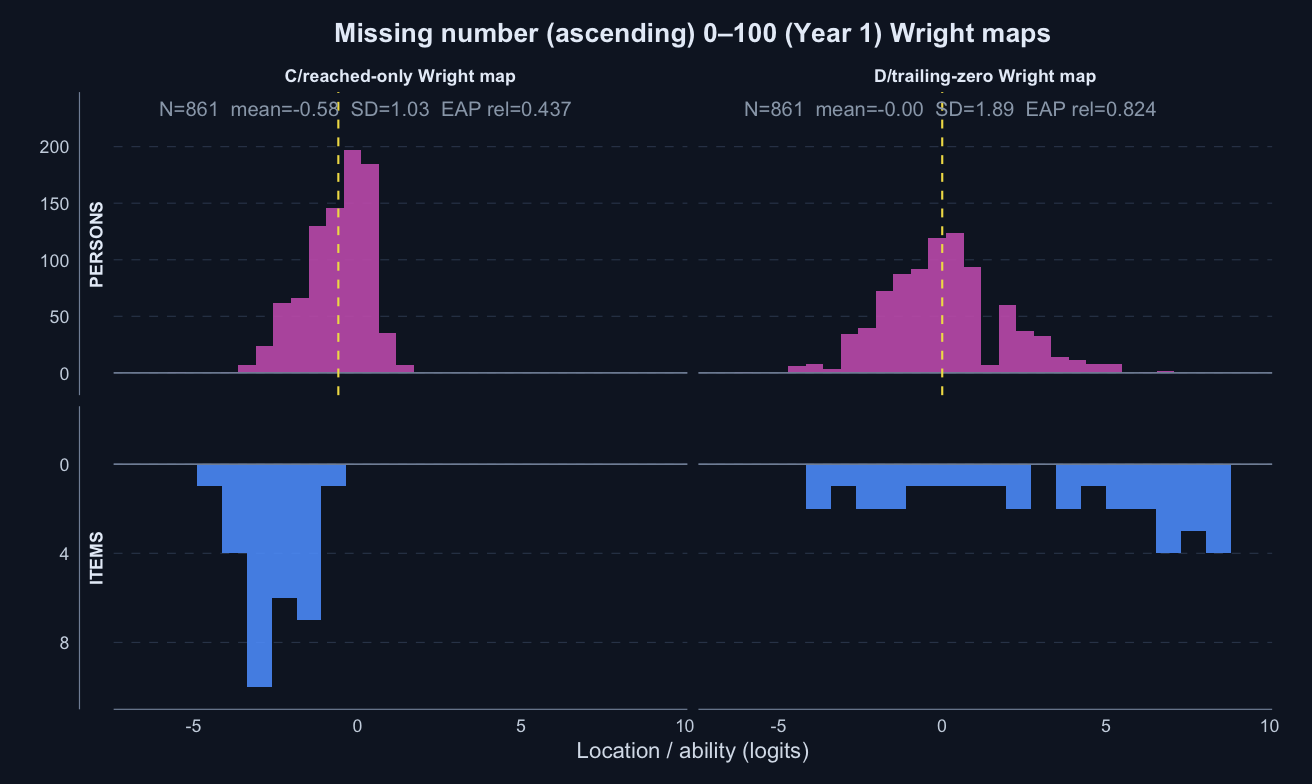
Task: Click the stats text 'N=861 mean=-0.58 SD=1.03 EAP rel=0.437'
Action: (365, 110)
